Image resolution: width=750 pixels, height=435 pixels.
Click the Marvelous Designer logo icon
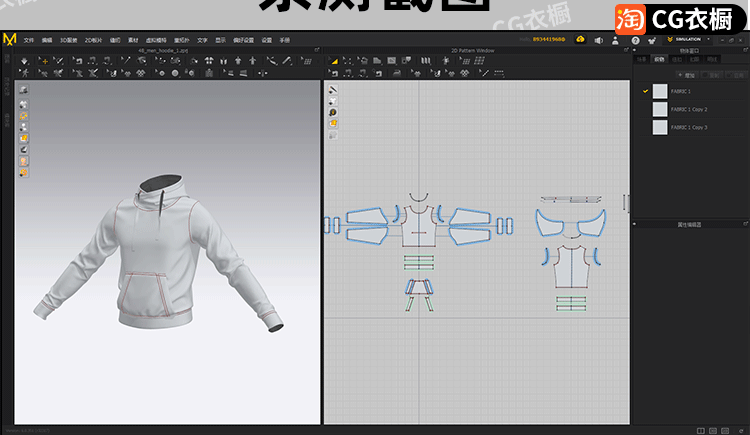pos(10,39)
